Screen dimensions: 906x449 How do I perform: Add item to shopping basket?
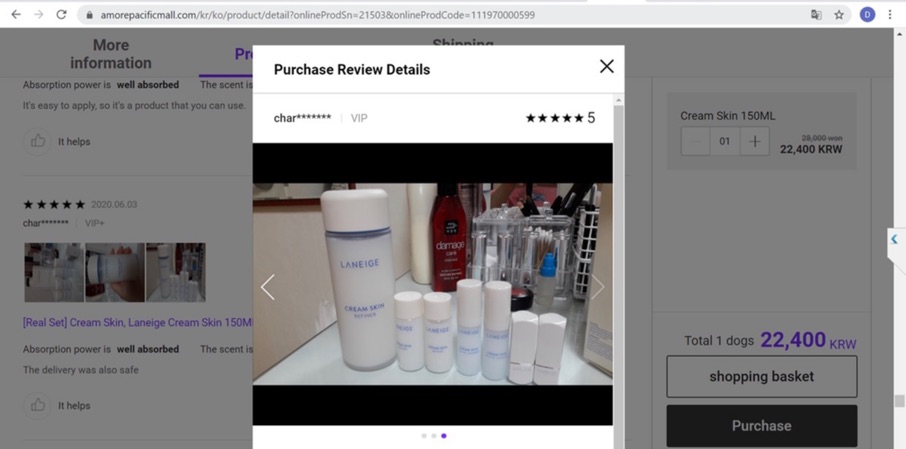761,377
